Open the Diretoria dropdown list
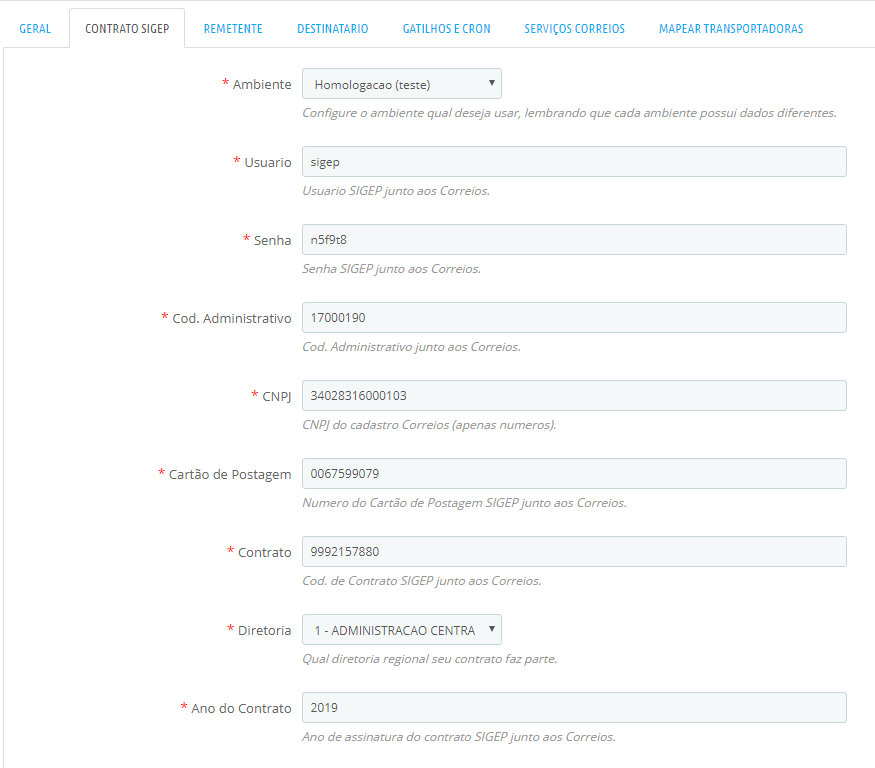 pos(401,630)
